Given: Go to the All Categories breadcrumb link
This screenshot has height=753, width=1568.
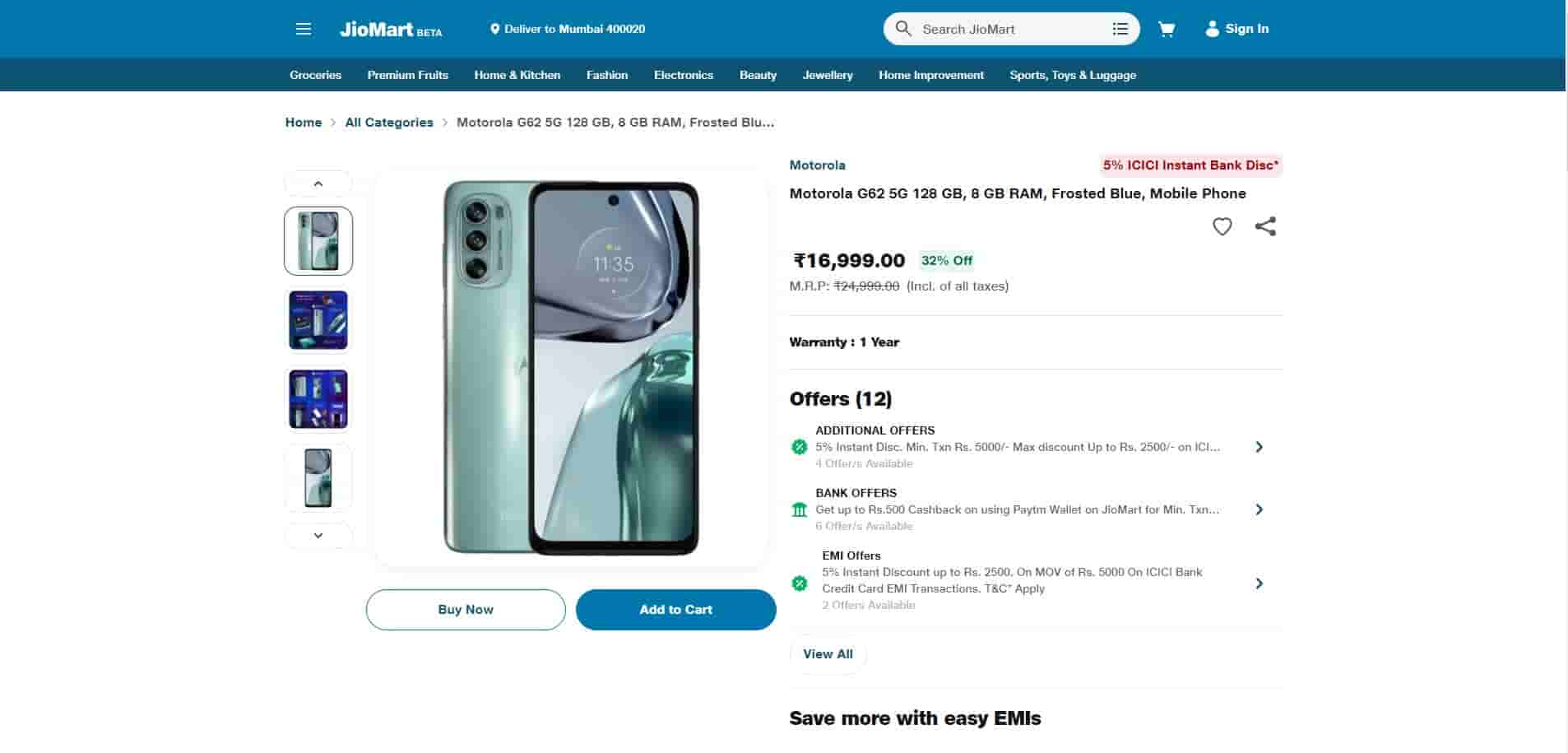Looking at the screenshot, I should 389,123.
